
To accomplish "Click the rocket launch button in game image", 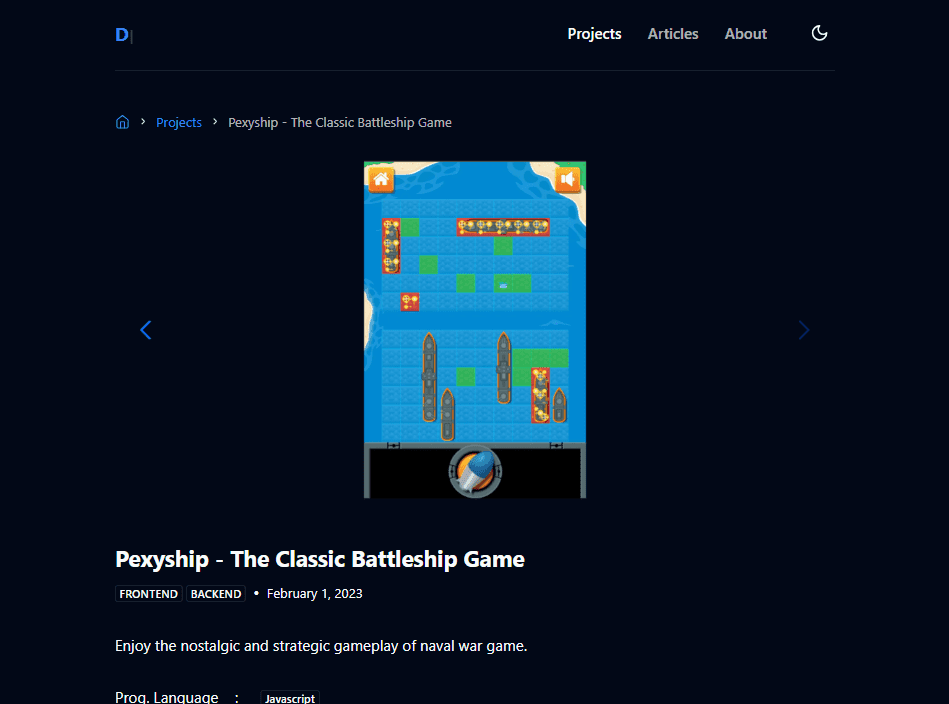I will (474, 471).
